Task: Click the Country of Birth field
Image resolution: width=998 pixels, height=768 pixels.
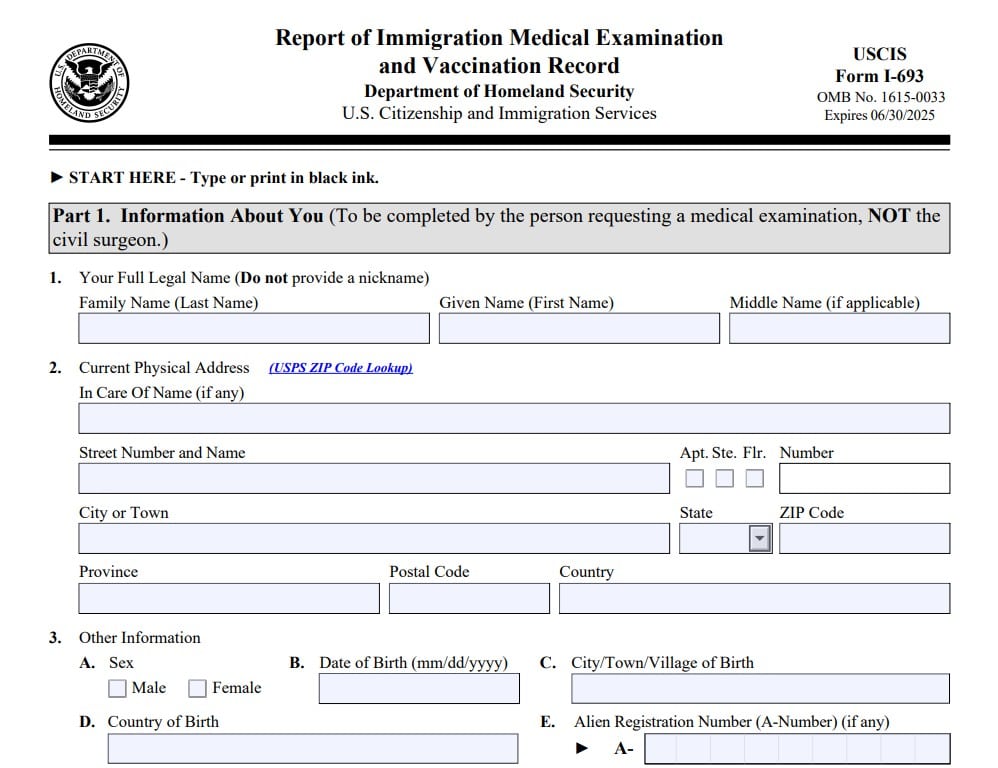Action: (x=313, y=748)
